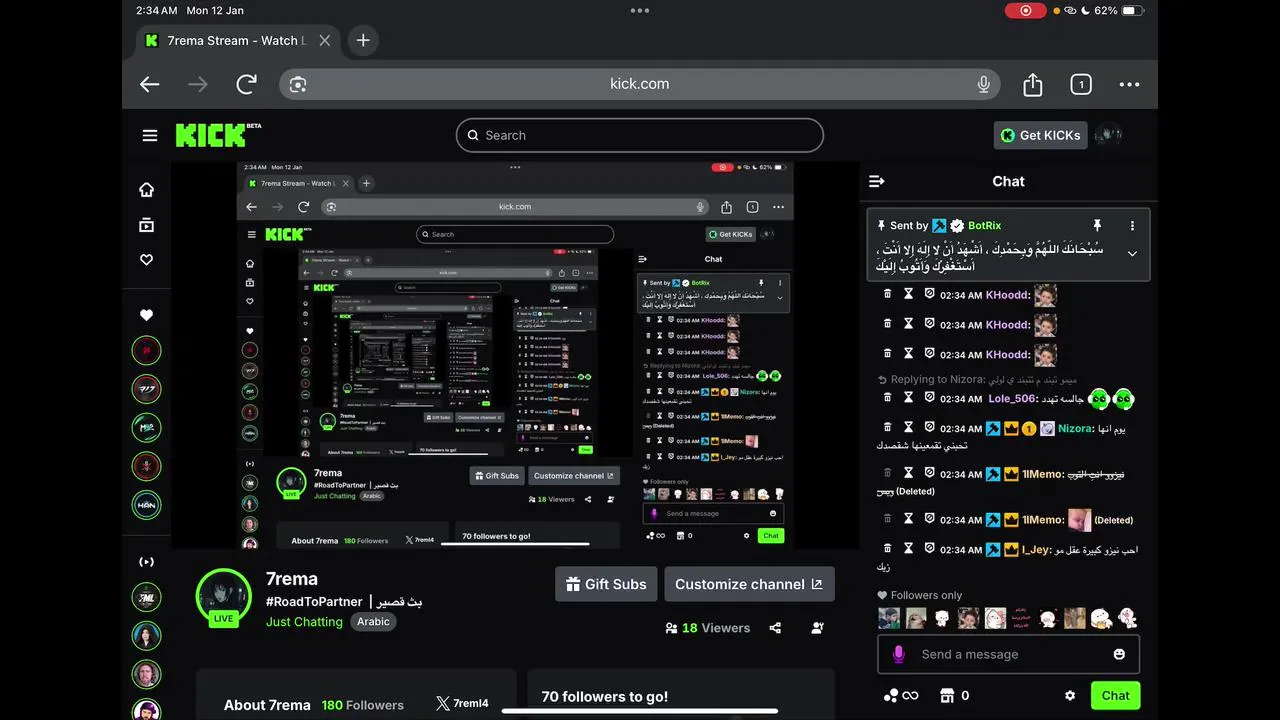Open a new browser tab with plus
This screenshot has height=720, width=1280.
(x=363, y=41)
